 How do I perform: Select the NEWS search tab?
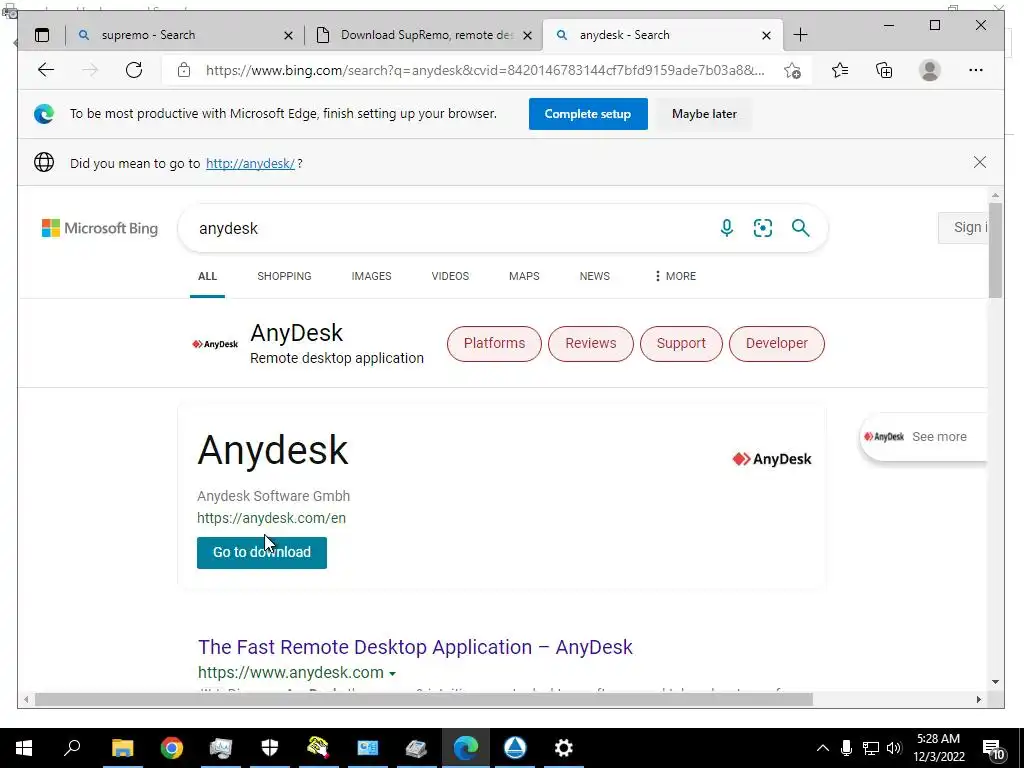tap(594, 276)
